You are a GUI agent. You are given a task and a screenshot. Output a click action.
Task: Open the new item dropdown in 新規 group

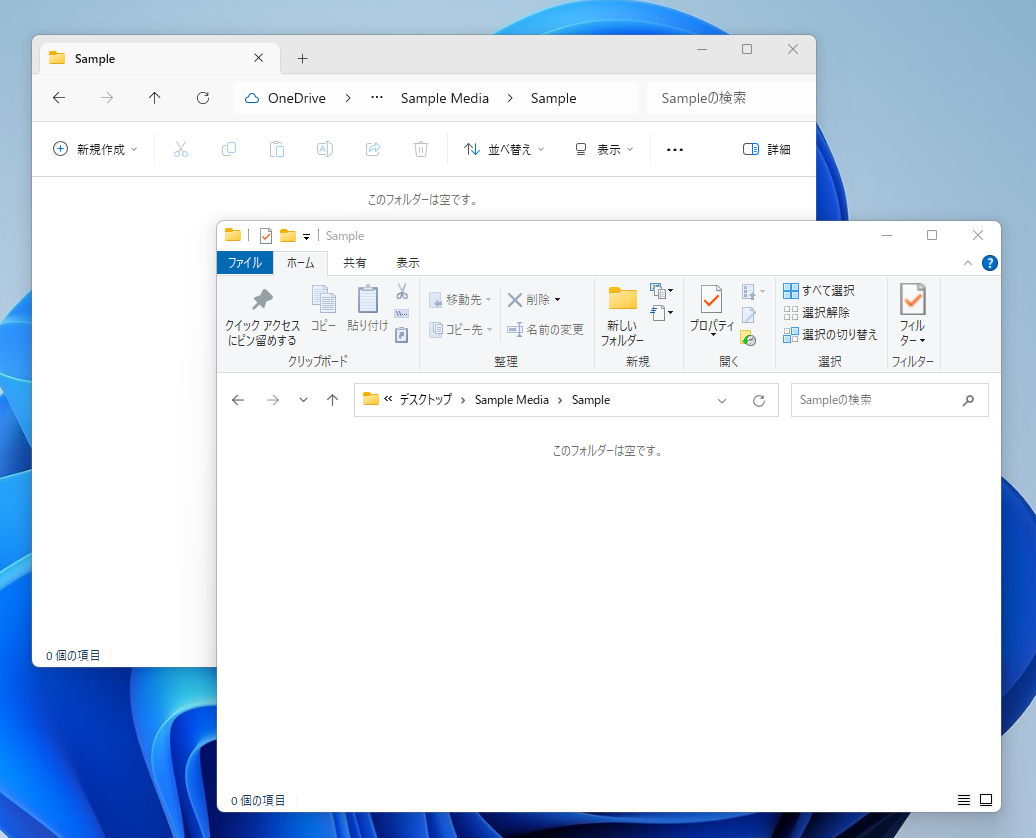pos(661,290)
